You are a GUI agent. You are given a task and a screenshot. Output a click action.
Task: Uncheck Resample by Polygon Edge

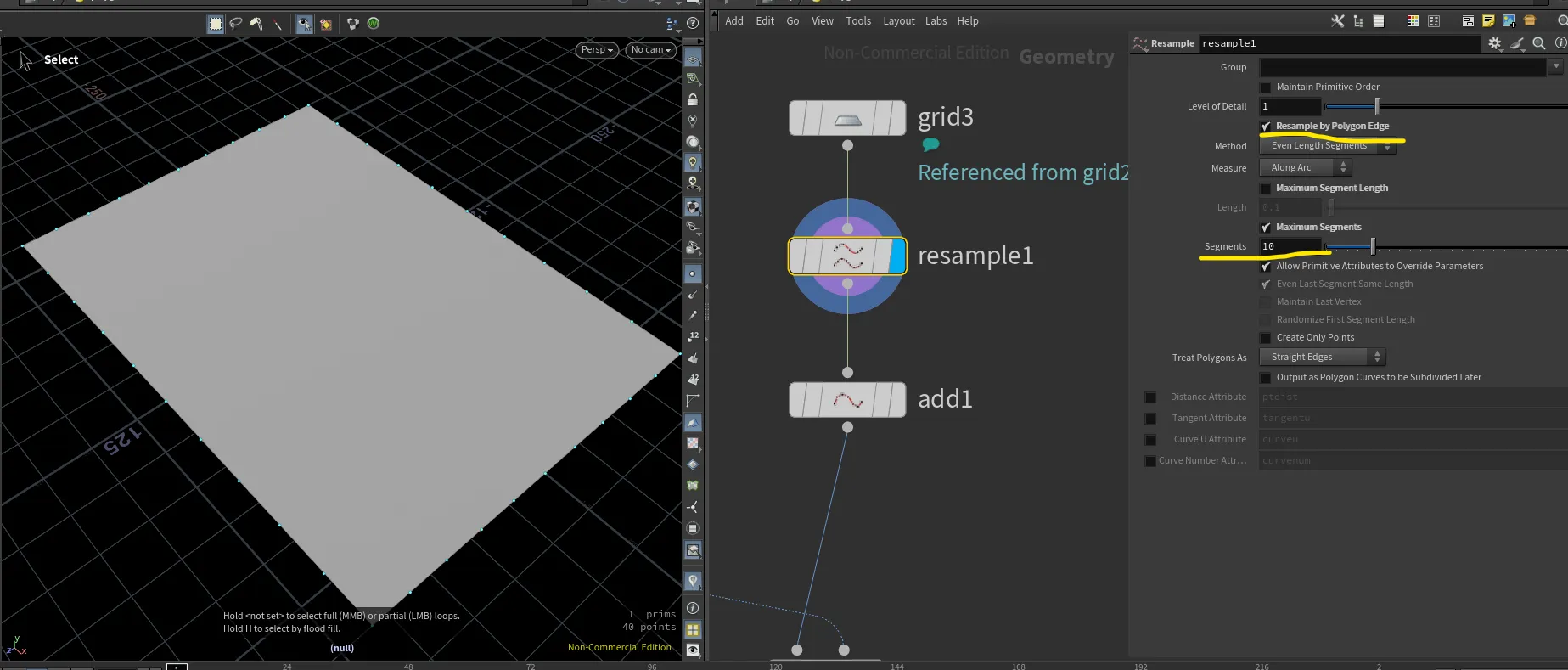[x=1266, y=127]
